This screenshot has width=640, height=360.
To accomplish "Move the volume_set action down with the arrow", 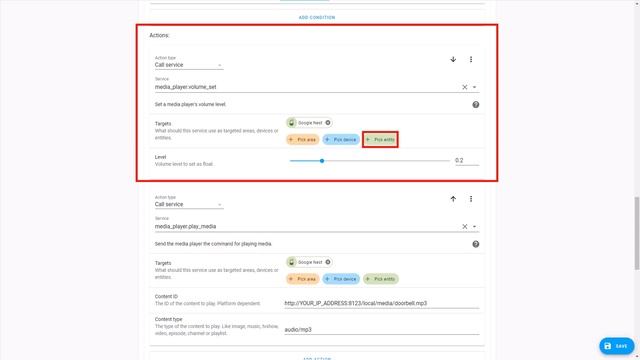I will click(x=453, y=60).
